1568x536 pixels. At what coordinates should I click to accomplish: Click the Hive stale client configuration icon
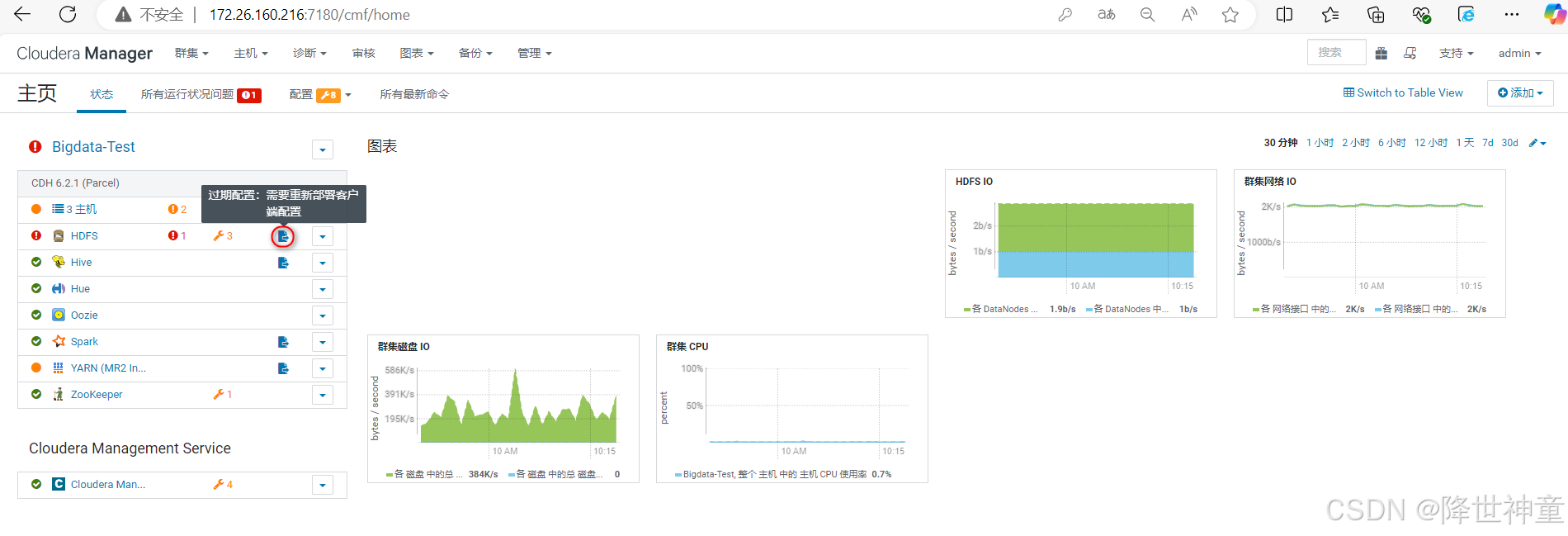coord(283,263)
